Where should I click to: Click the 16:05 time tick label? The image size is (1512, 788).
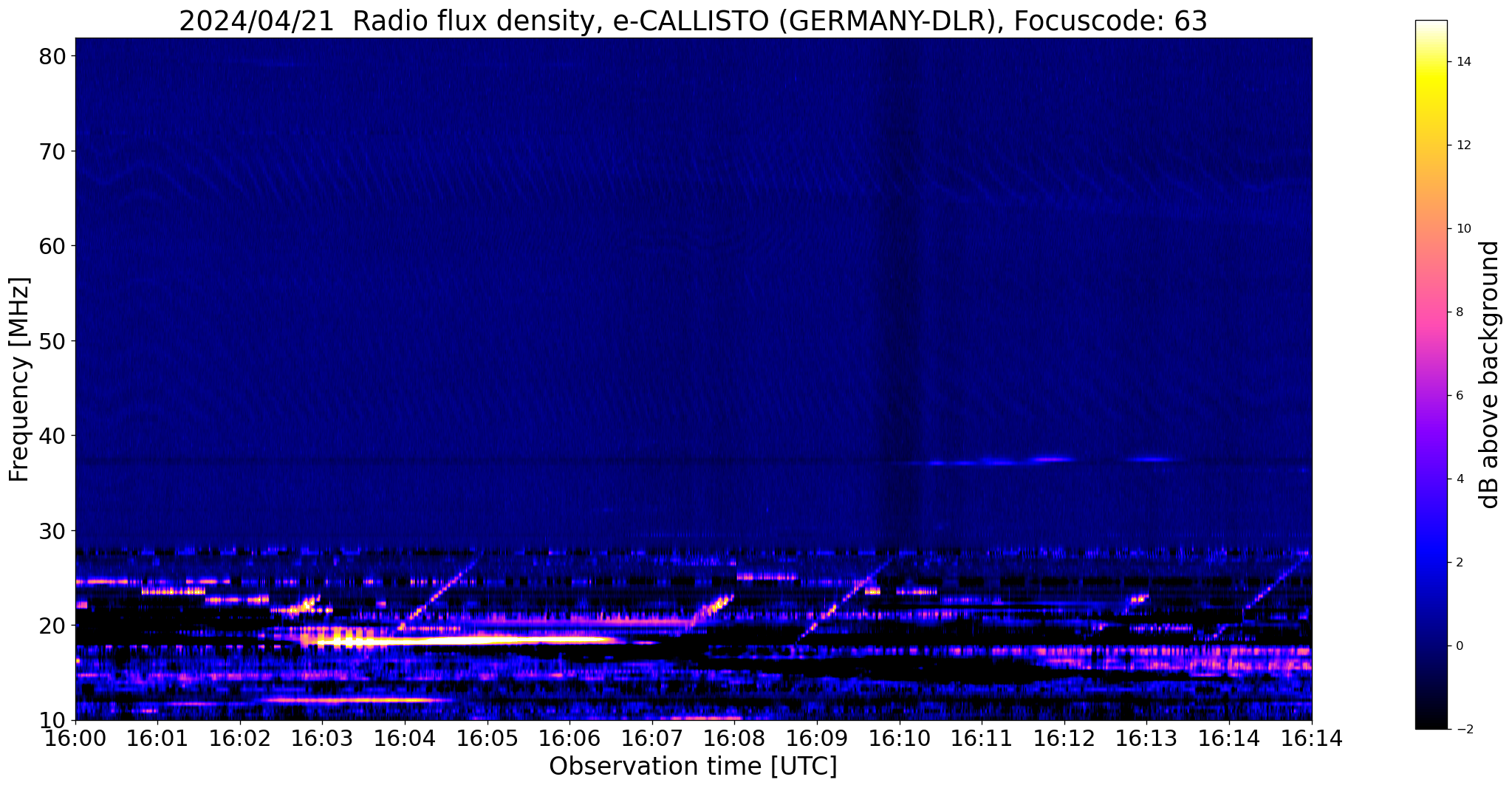[x=488, y=739]
